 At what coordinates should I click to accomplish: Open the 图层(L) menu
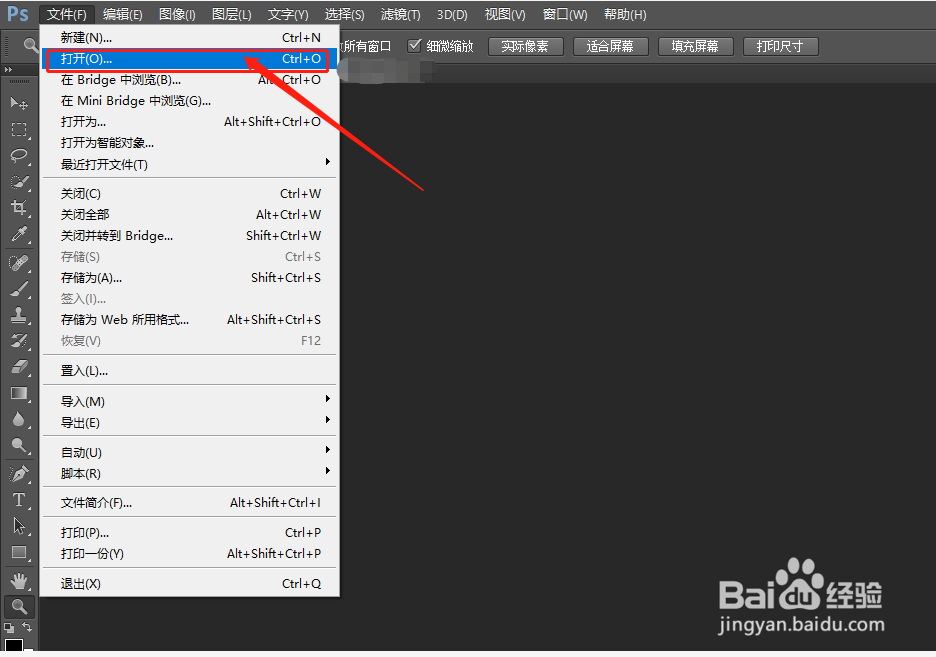232,14
